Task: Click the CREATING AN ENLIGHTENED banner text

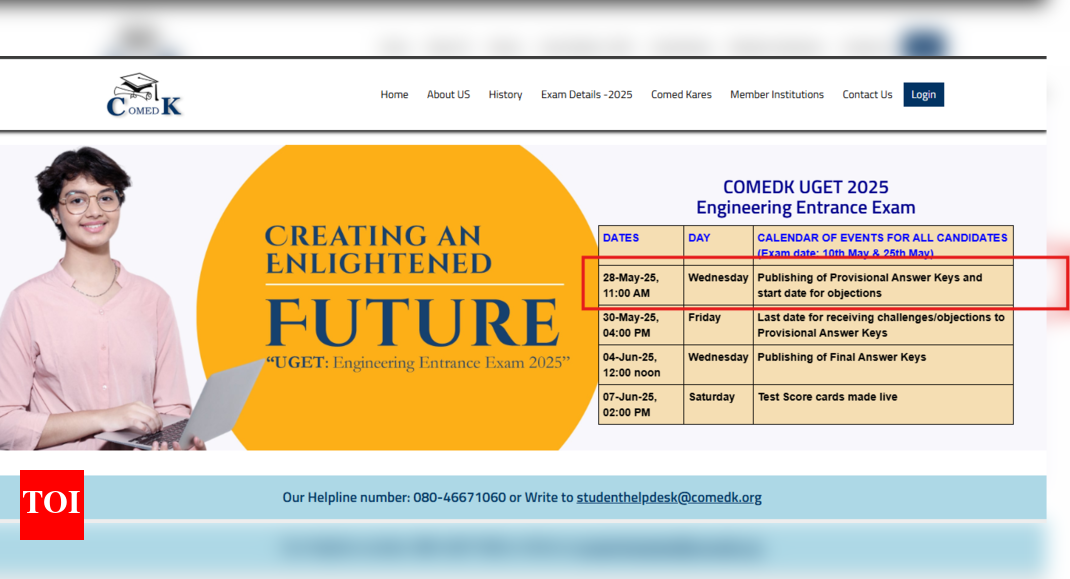Action: (x=378, y=249)
